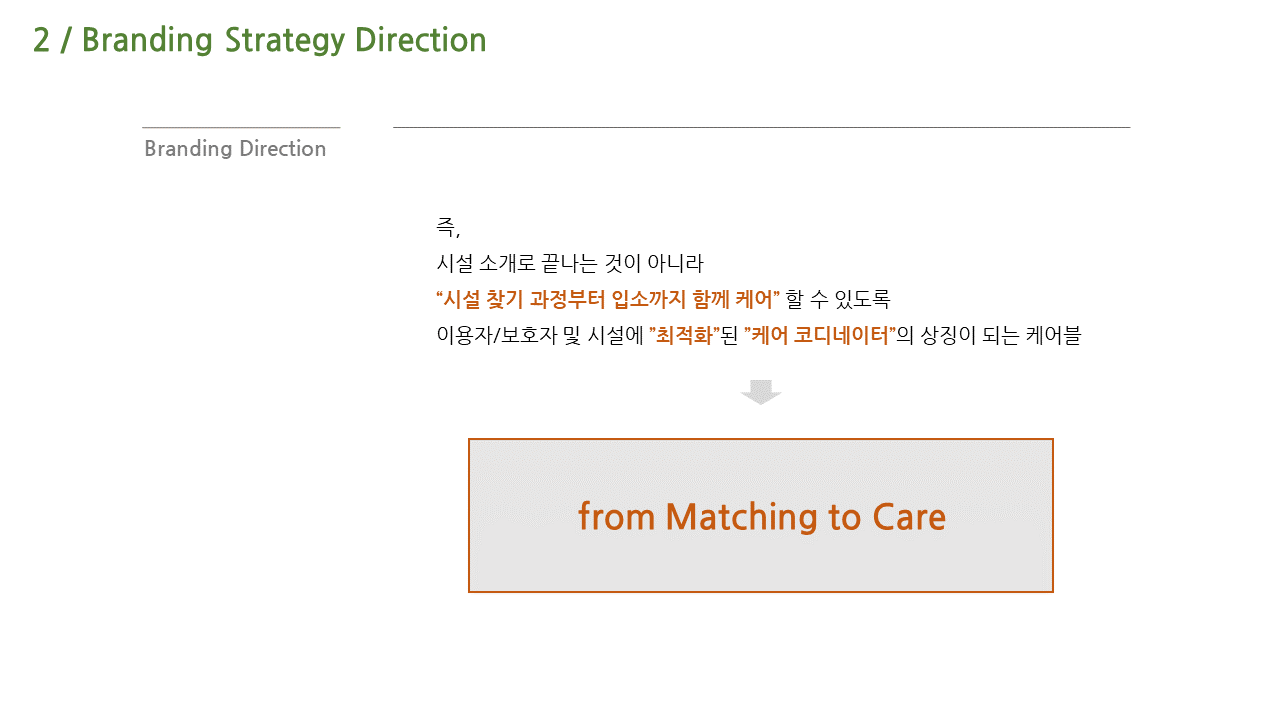Click the word "Care" in the box

[909, 517]
